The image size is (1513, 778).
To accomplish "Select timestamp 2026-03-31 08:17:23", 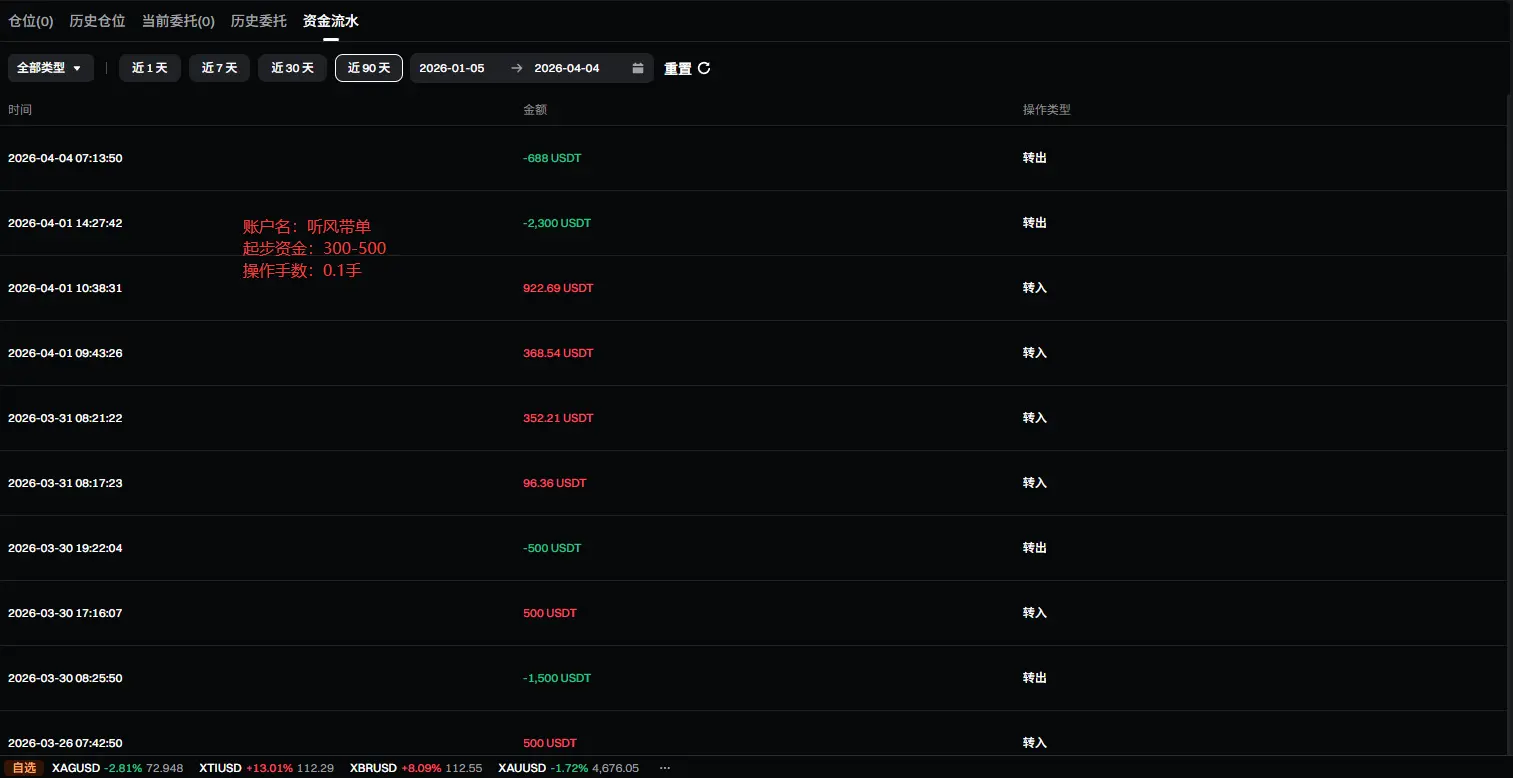I will [x=65, y=483].
